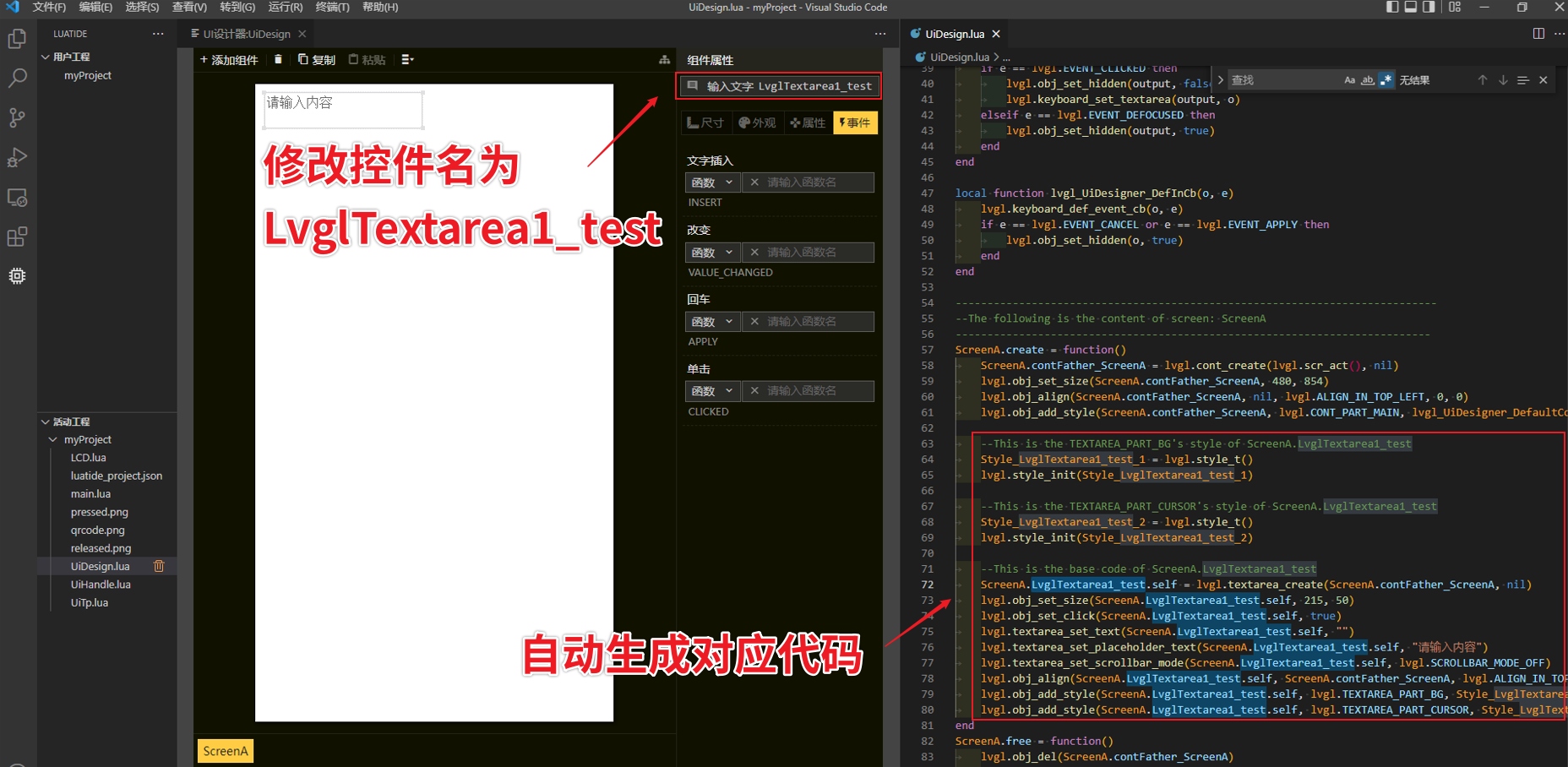This screenshot has height=767, width=1568.
Task: Open the 函数 dropdown under 单击 CLICKED event
Action: coord(712,390)
